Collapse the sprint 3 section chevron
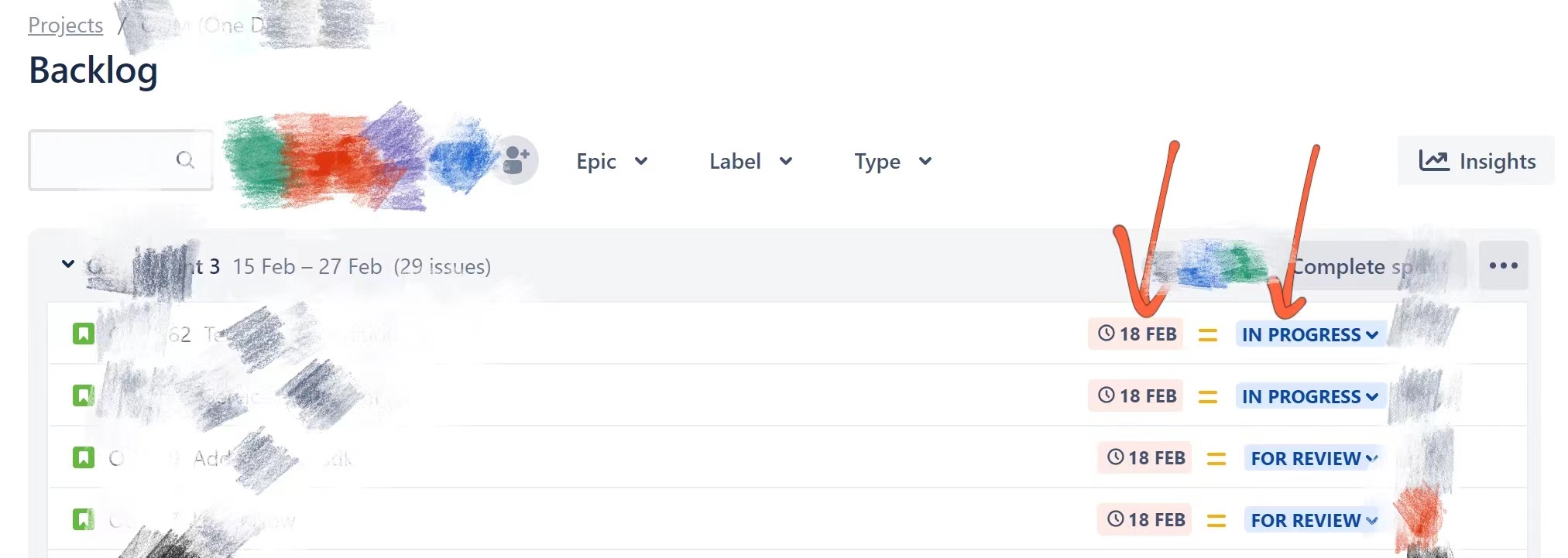 68,265
